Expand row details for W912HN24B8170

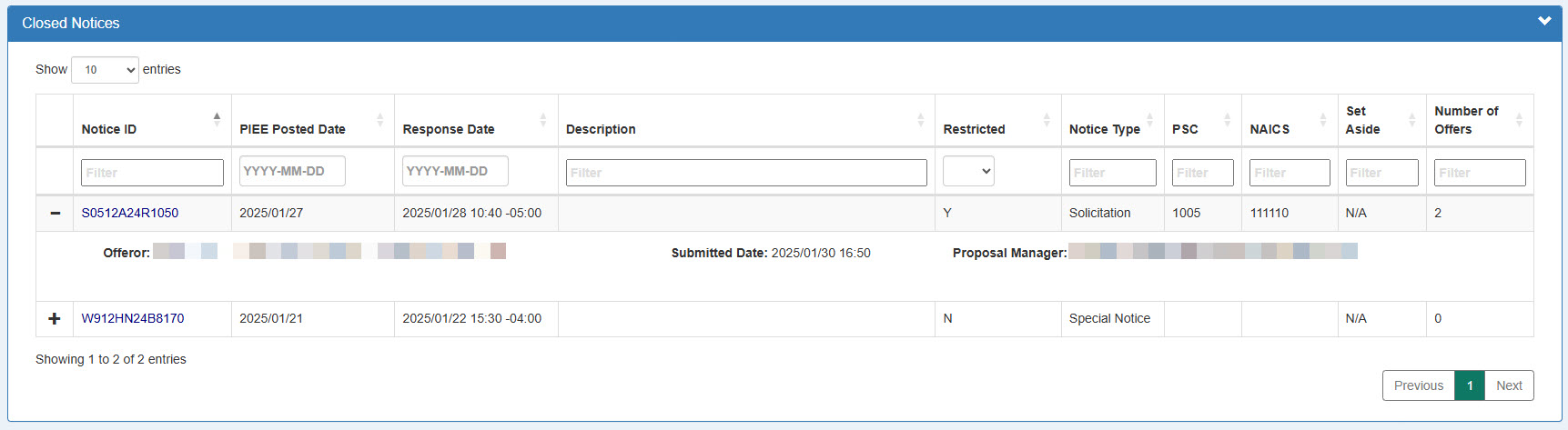click(x=55, y=318)
